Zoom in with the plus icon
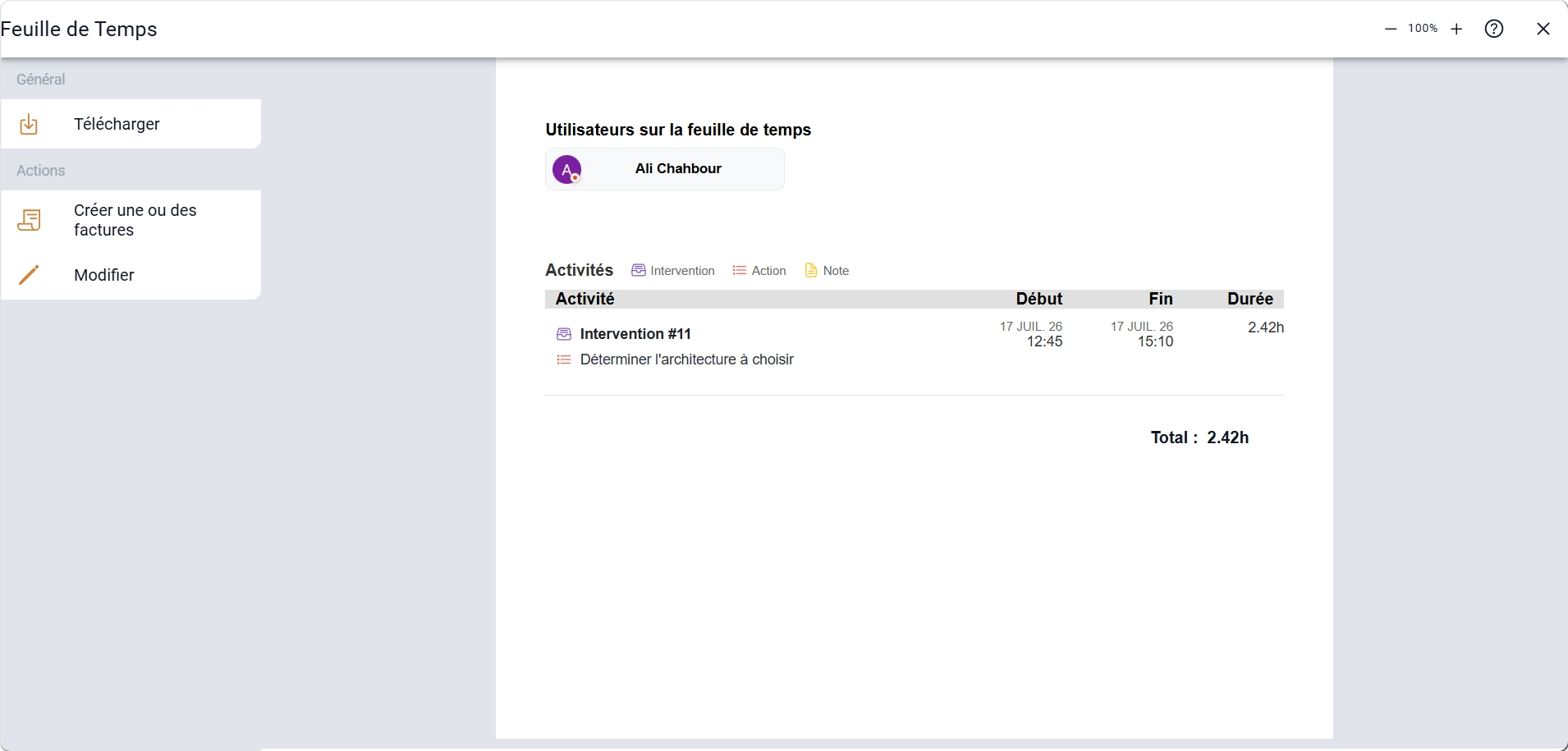The width and height of the screenshot is (1568, 751). tap(1456, 29)
